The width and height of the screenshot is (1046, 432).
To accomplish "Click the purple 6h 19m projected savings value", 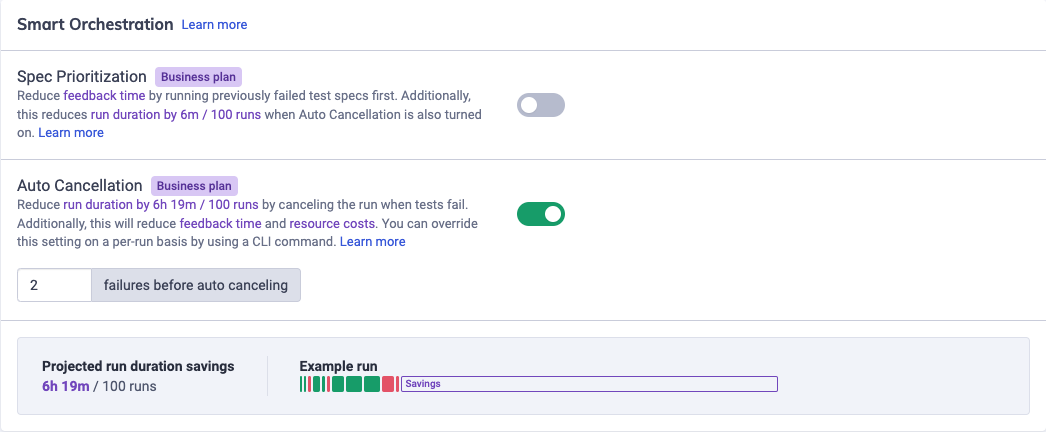I will coord(66,386).
